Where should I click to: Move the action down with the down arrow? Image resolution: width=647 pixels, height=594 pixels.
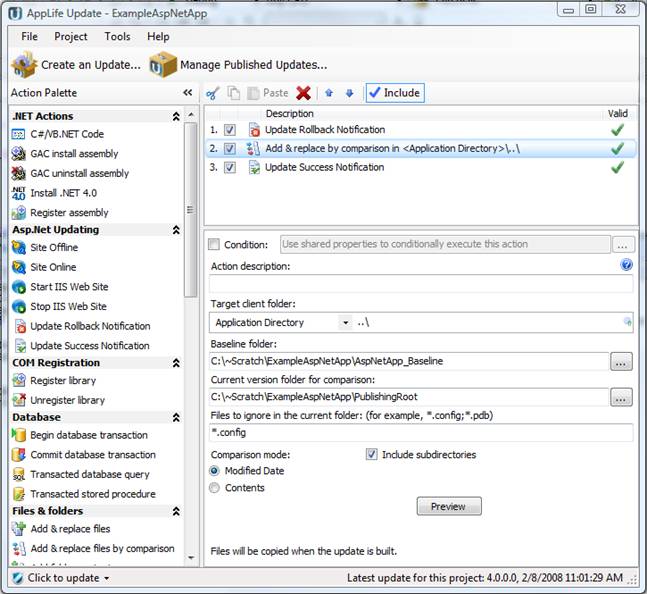[x=349, y=93]
